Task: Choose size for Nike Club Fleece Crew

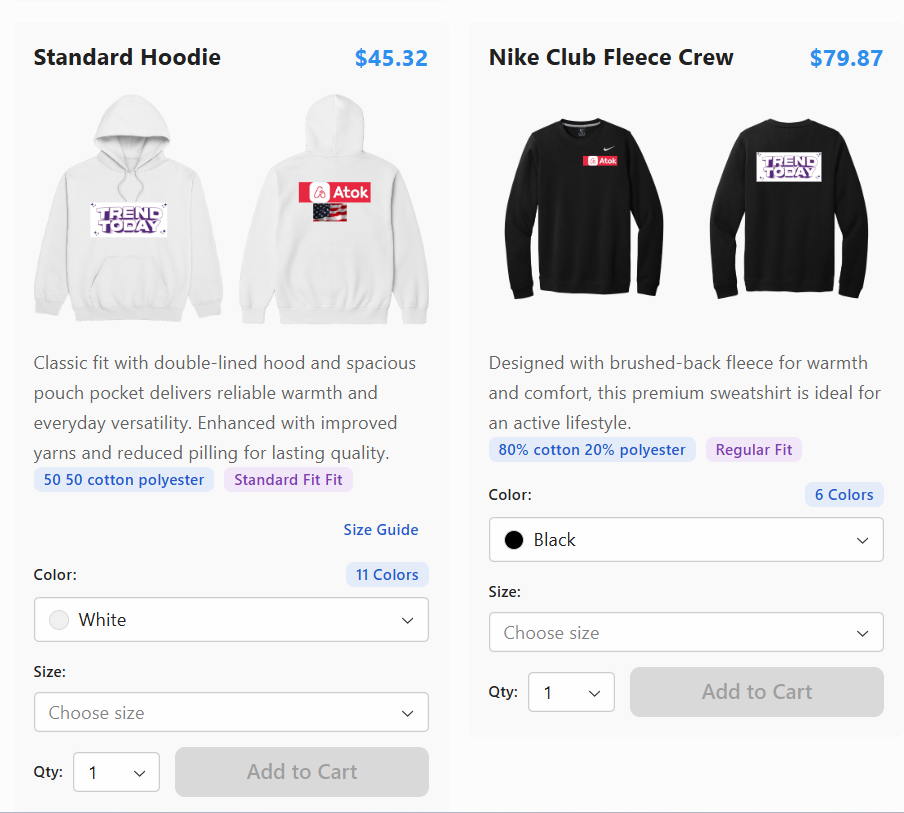Action: (686, 633)
